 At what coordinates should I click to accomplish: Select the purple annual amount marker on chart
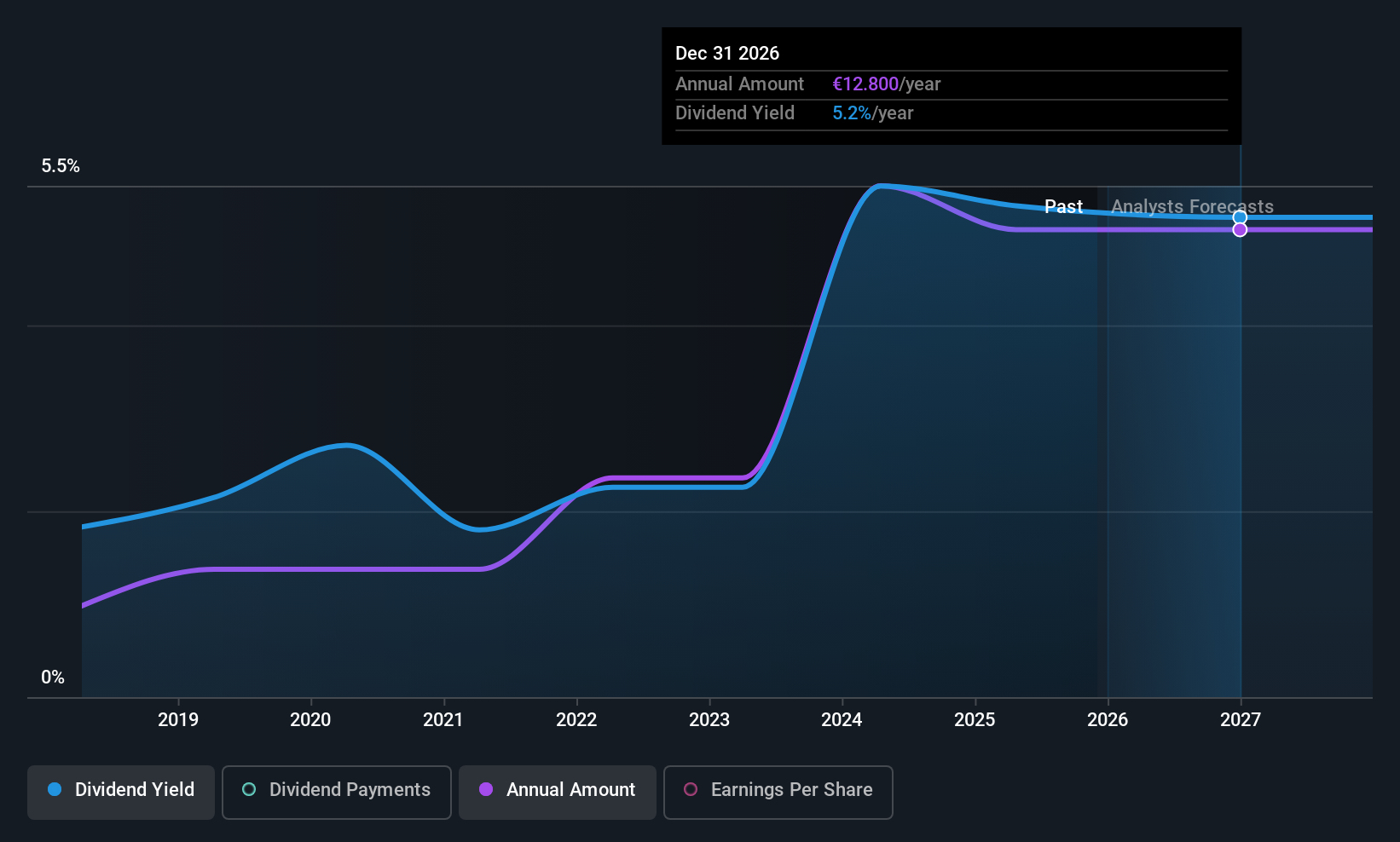point(1240,230)
